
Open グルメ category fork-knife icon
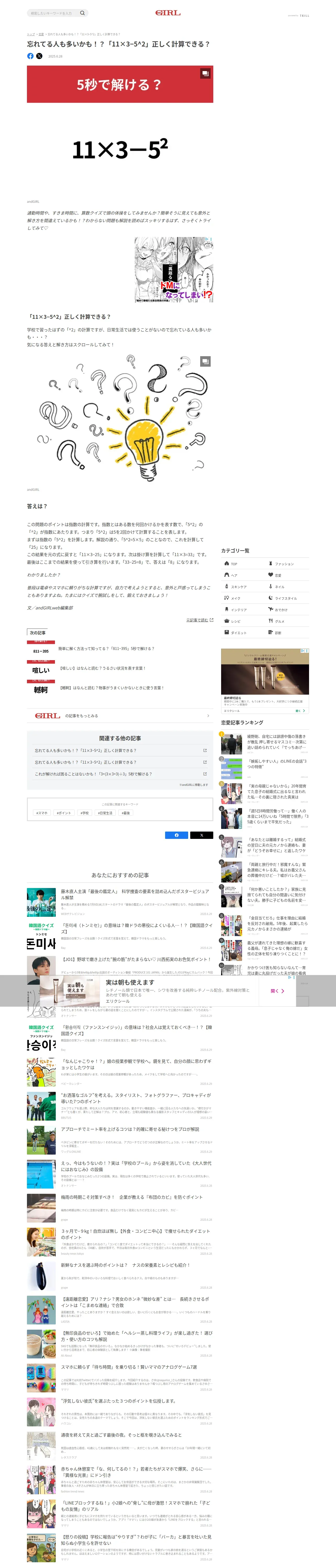point(271,621)
